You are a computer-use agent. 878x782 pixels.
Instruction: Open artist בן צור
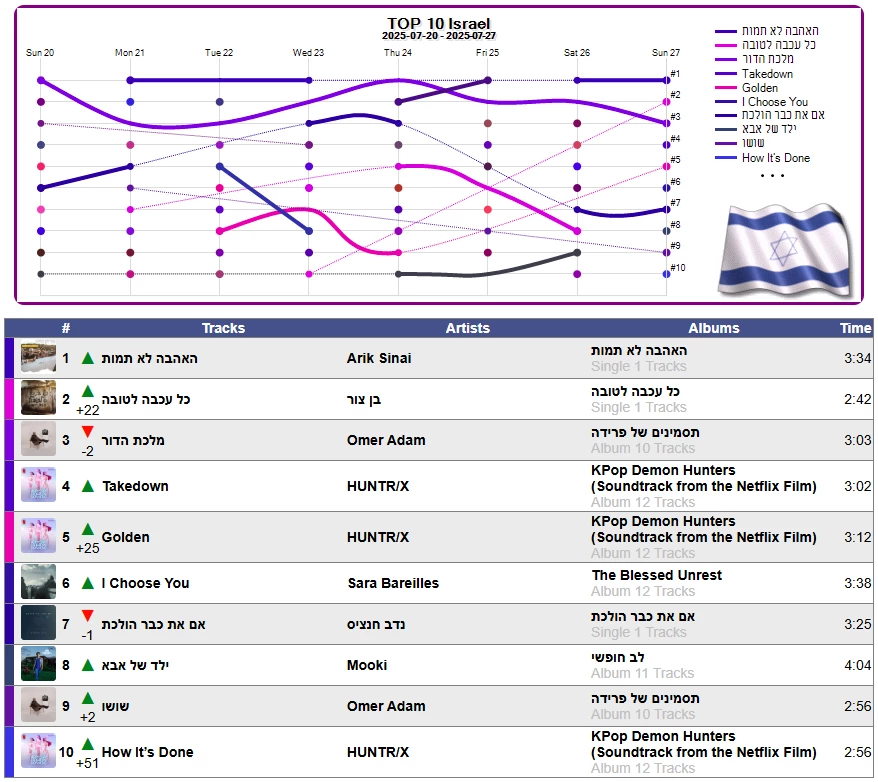tap(364, 399)
